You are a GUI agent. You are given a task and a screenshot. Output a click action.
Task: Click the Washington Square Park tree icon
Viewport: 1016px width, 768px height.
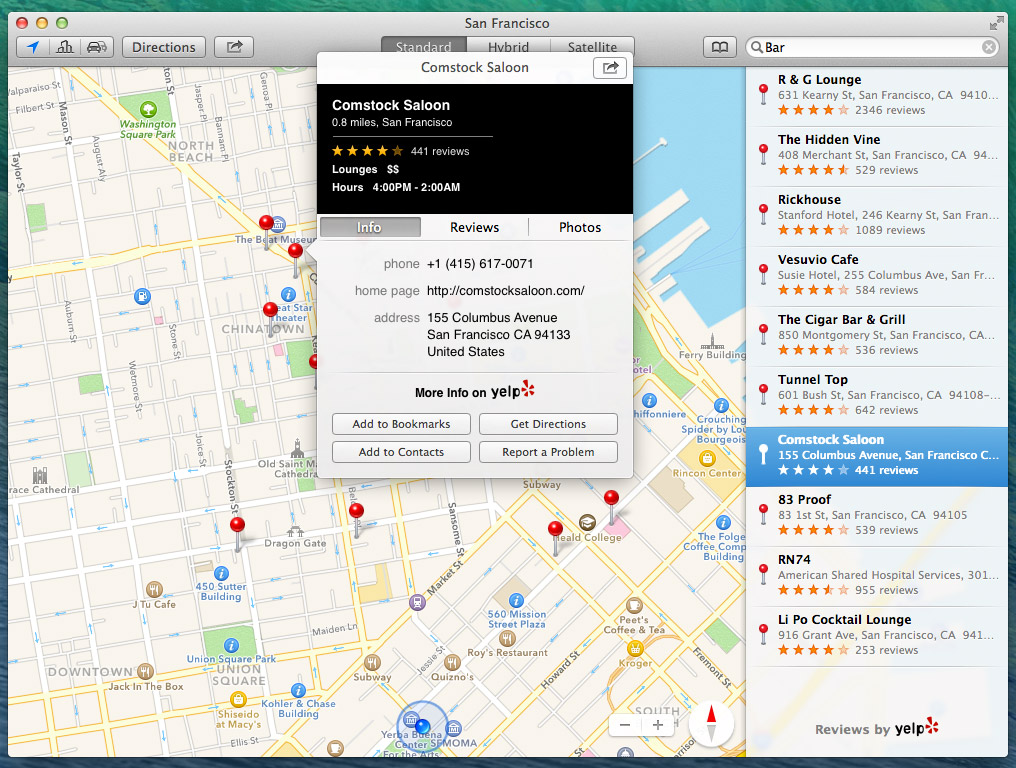148,109
